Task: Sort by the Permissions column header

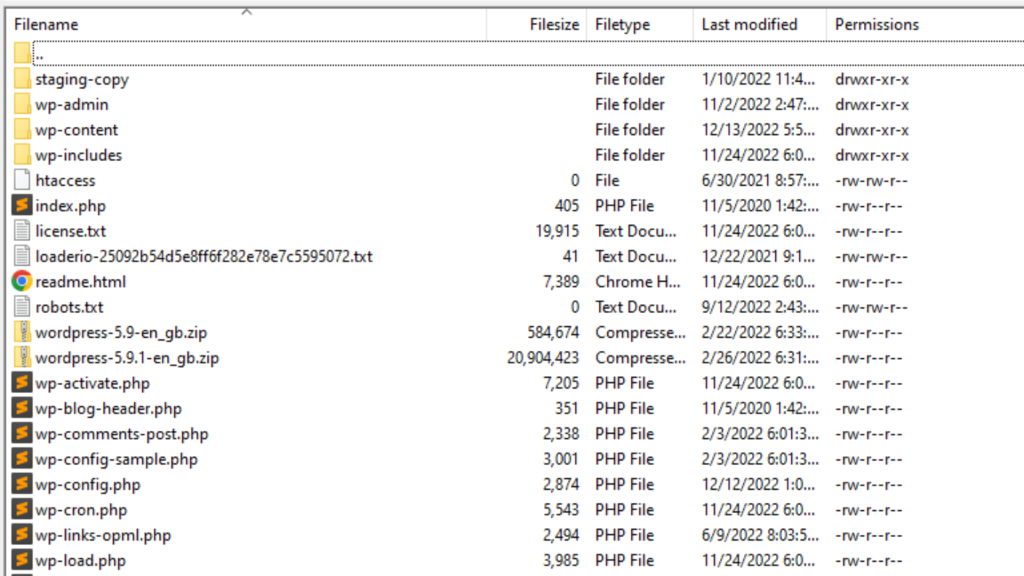Action: 876,25
